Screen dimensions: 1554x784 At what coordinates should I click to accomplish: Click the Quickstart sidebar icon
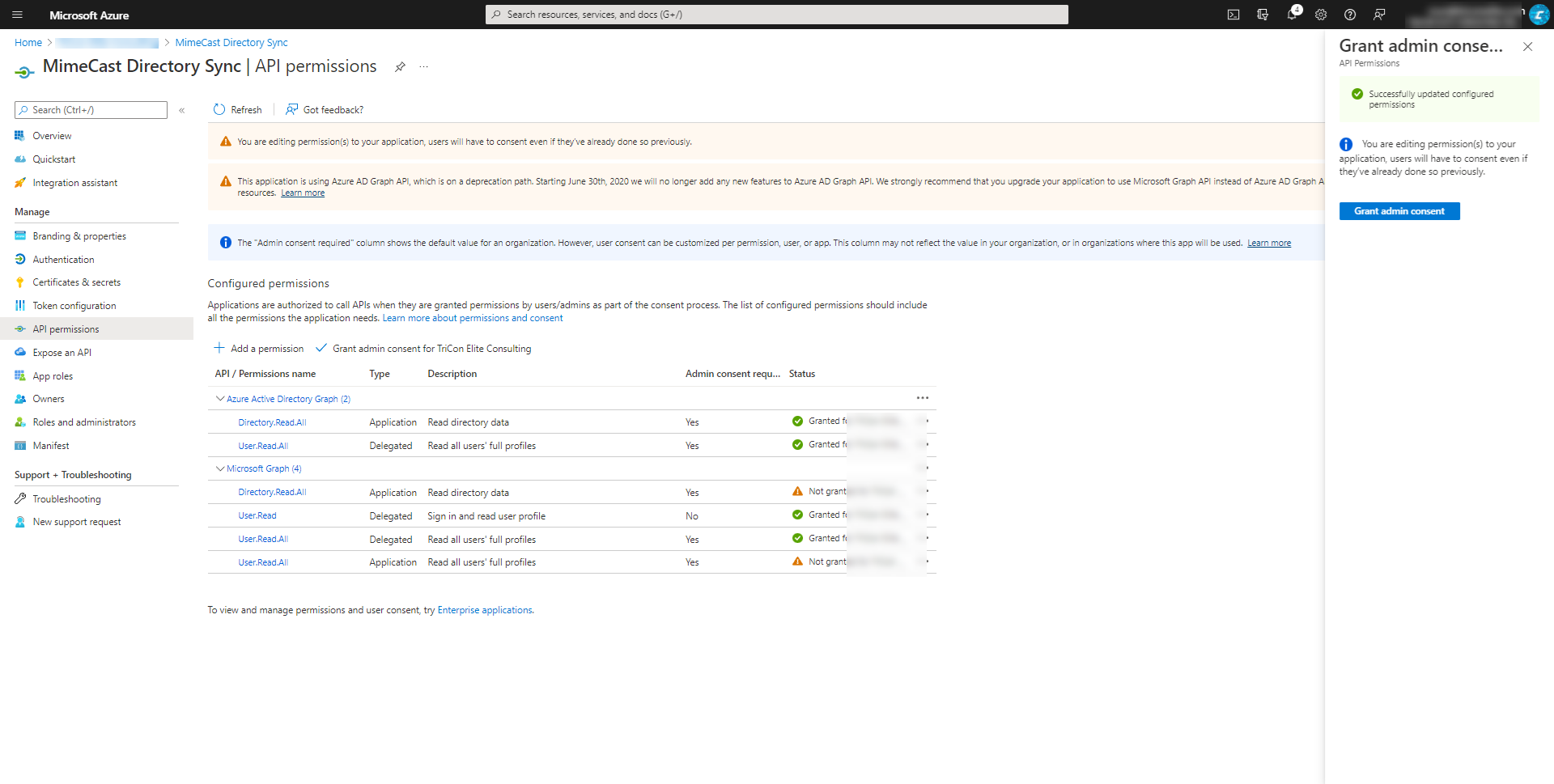(20, 159)
